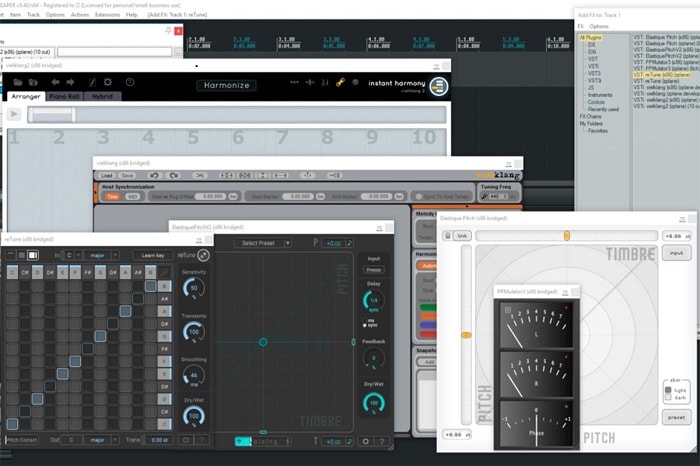Viewport: 700px width, 466px height.
Task: Toggle the link button in Elastique Pitch
Action: [462, 236]
